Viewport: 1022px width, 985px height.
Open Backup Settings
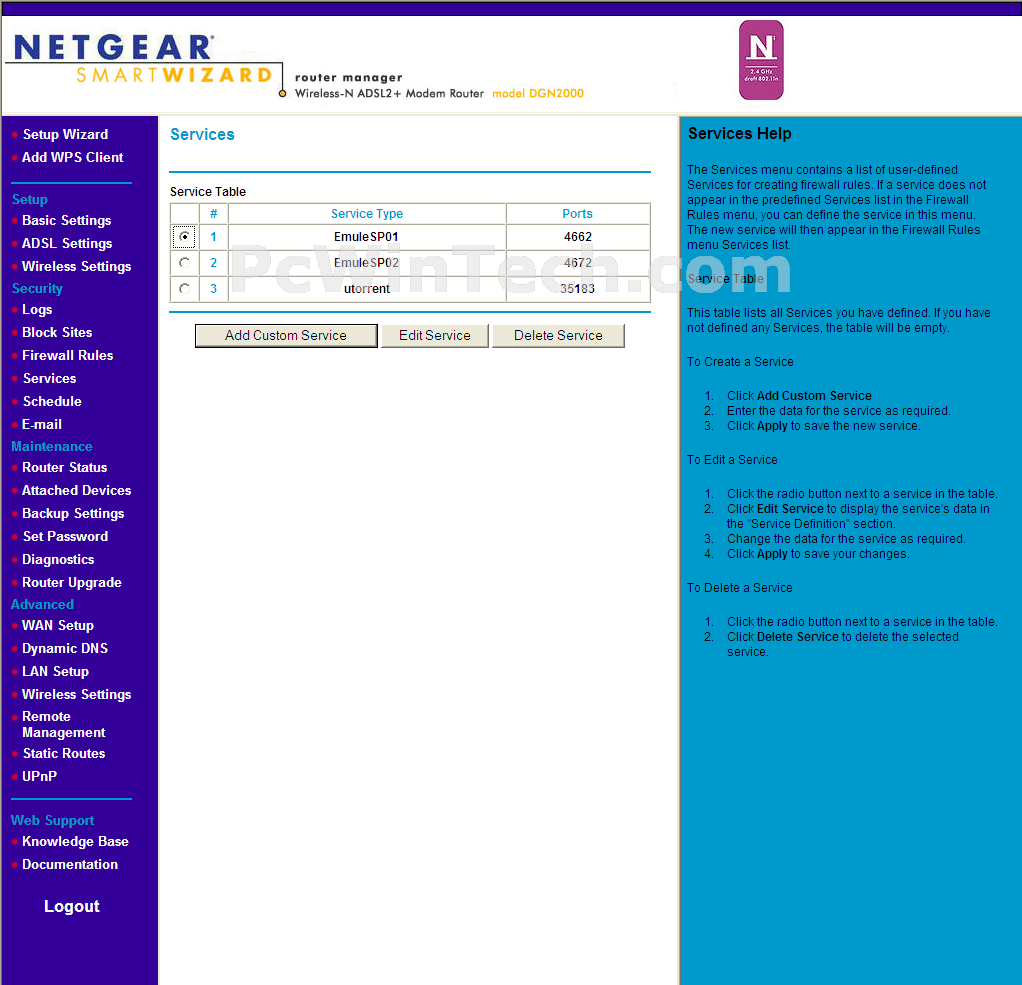(x=73, y=513)
